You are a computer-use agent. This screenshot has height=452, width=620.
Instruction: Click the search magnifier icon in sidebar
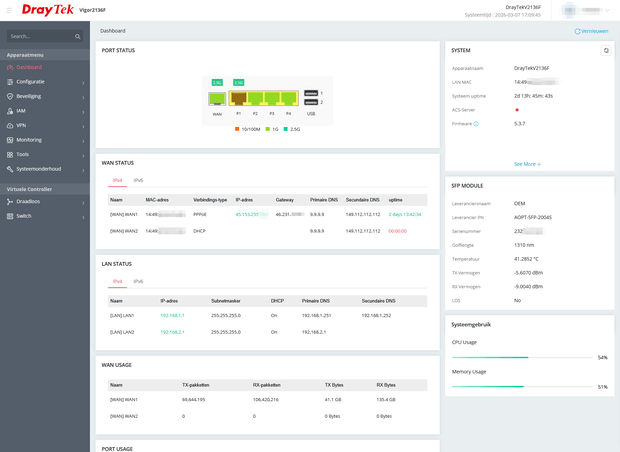(x=78, y=36)
